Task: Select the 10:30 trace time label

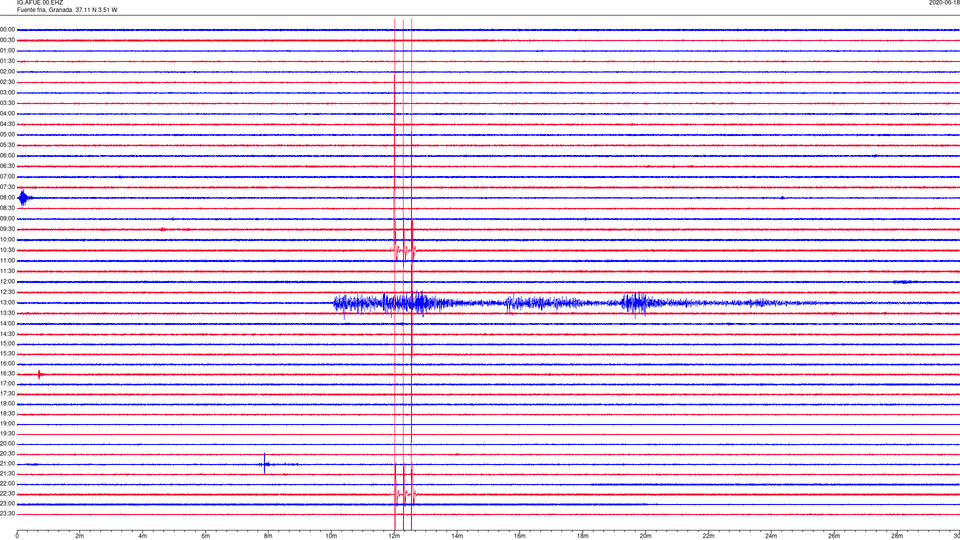Action: 7,250
